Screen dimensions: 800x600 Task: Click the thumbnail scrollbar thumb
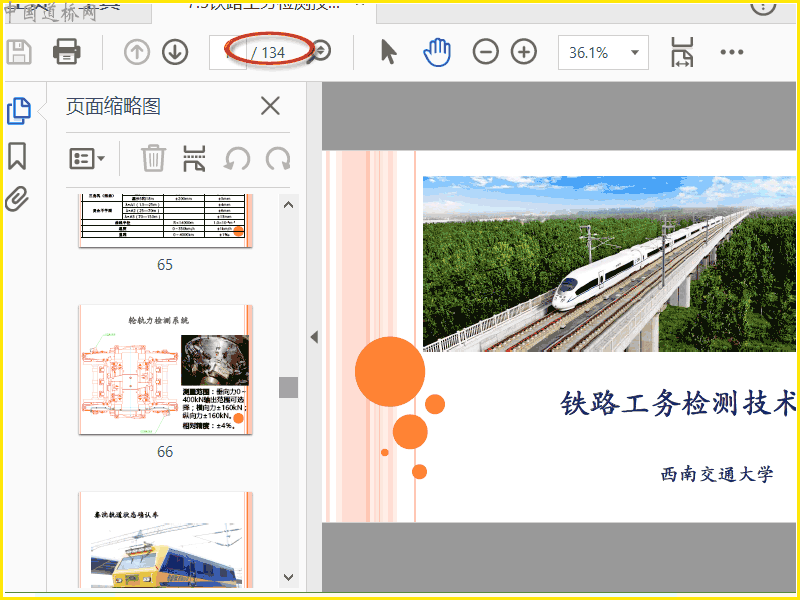pyautogui.click(x=288, y=387)
